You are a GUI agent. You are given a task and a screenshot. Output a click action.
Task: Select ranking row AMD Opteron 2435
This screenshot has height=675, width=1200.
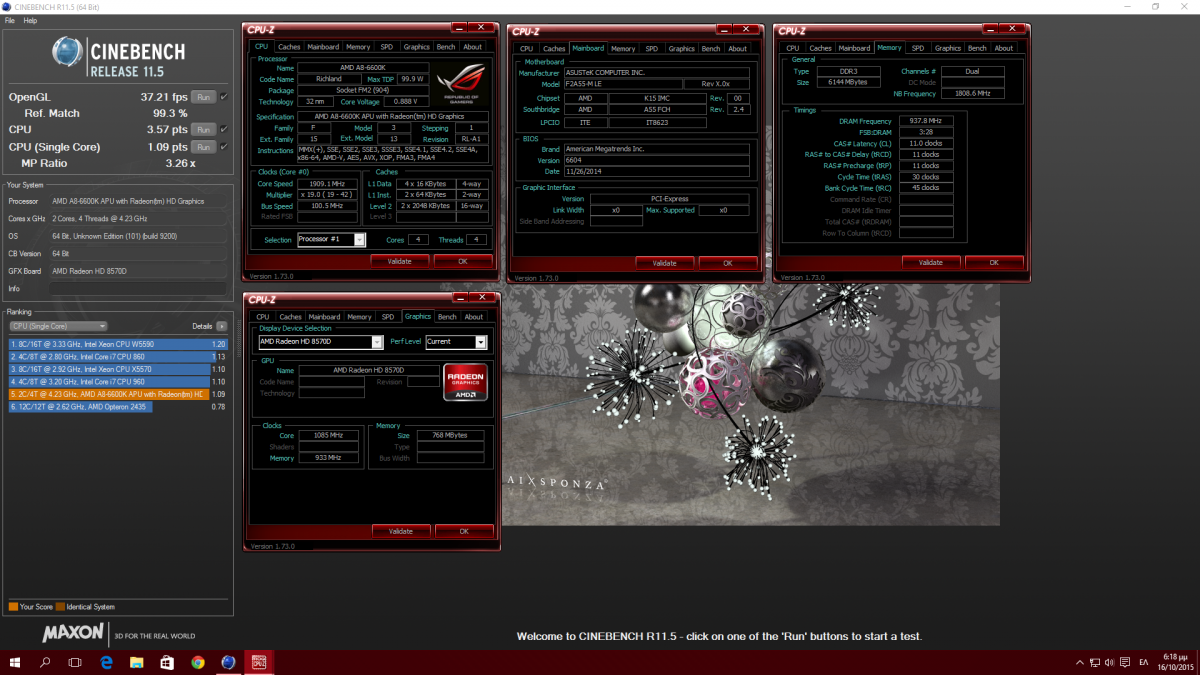point(118,407)
